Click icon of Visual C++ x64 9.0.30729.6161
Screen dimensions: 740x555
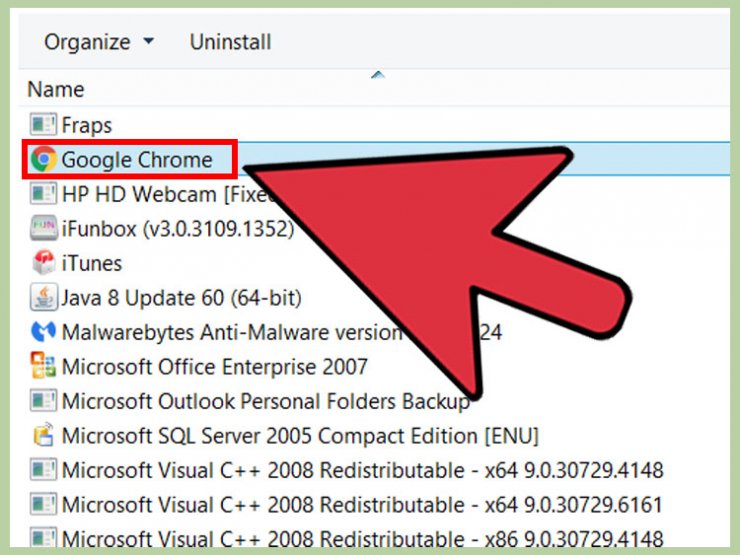point(43,504)
